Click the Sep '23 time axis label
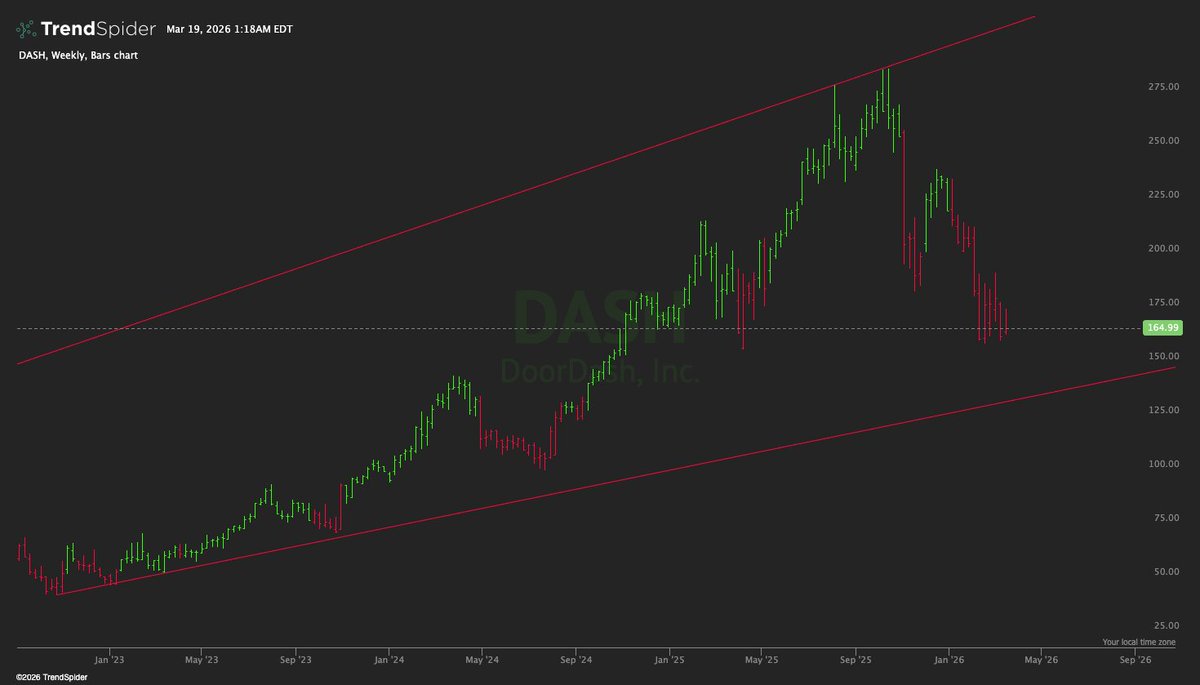This screenshot has width=1200, height=685. pyautogui.click(x=296, y=660)
